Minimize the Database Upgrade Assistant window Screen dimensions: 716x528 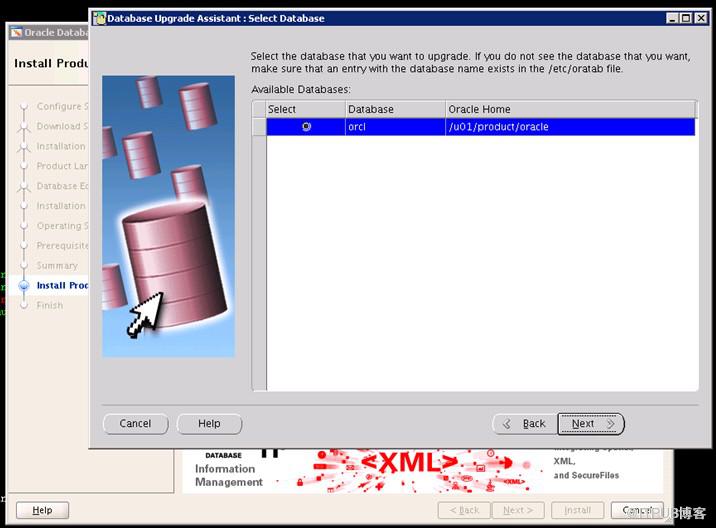click(x=672, y=18)
